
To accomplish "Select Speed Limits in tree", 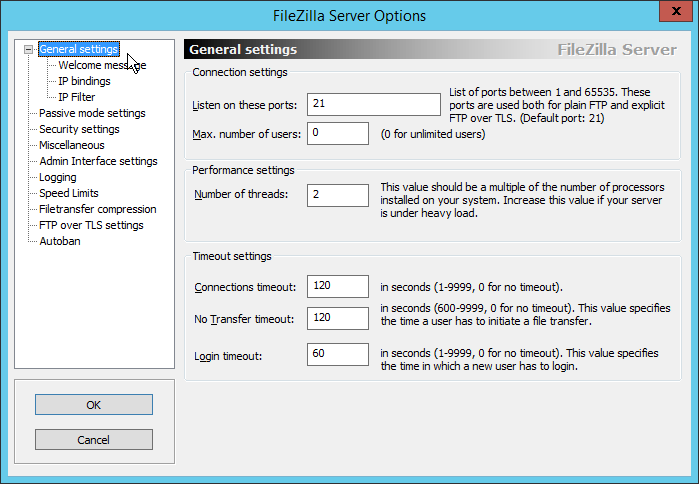I will pos(69,193).
